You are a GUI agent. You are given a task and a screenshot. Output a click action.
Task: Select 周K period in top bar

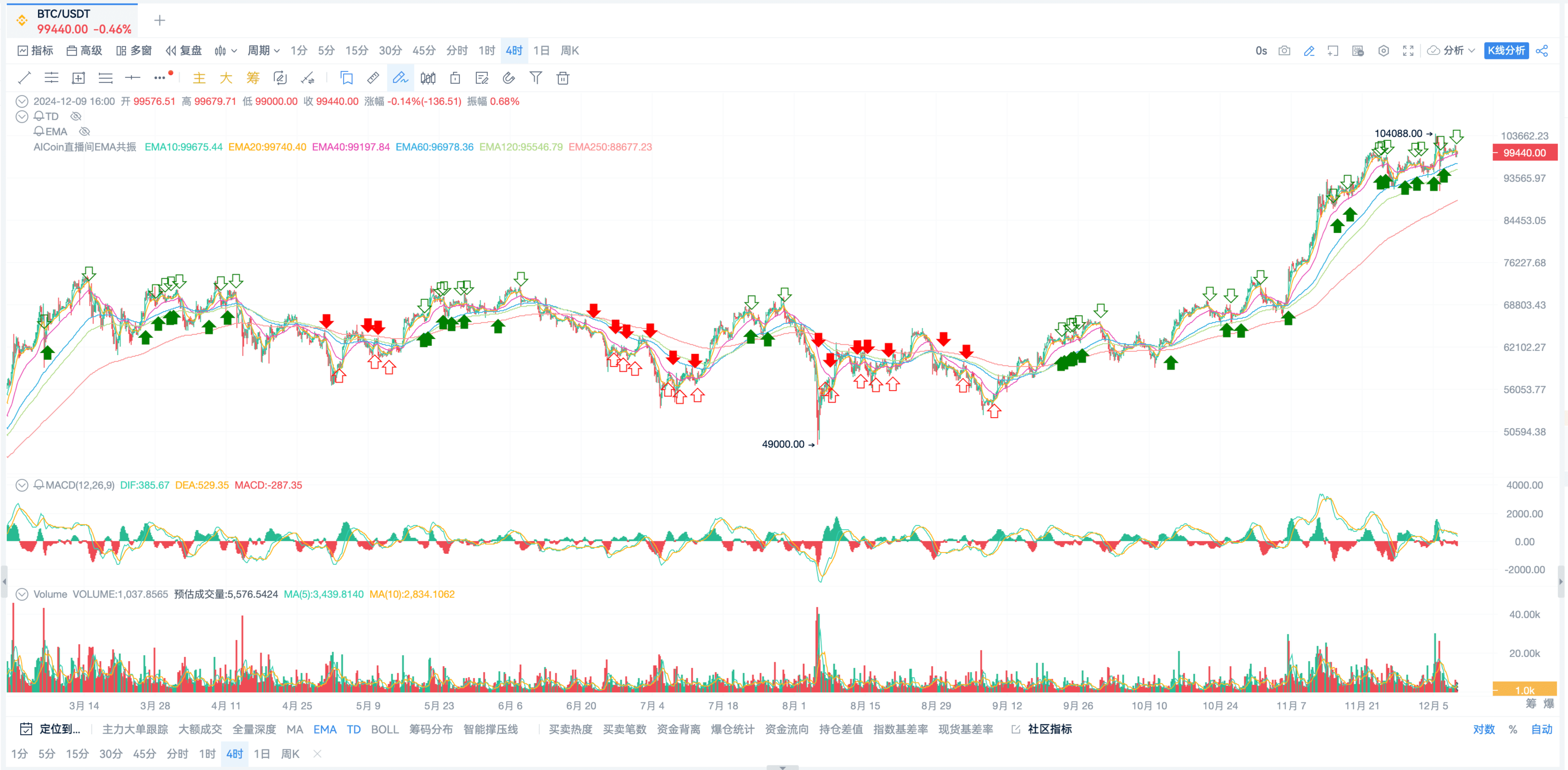(x=570, y=51)
